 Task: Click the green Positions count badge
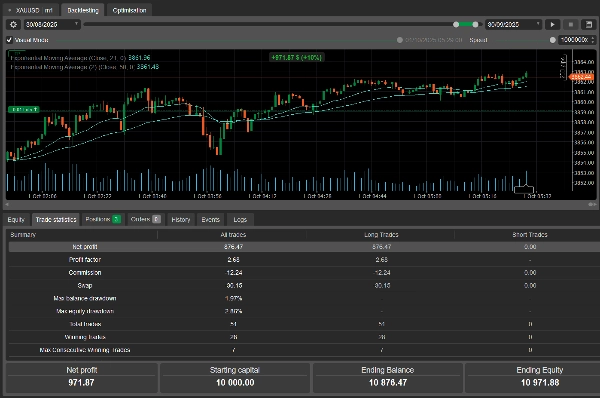(x=117, y=219)
